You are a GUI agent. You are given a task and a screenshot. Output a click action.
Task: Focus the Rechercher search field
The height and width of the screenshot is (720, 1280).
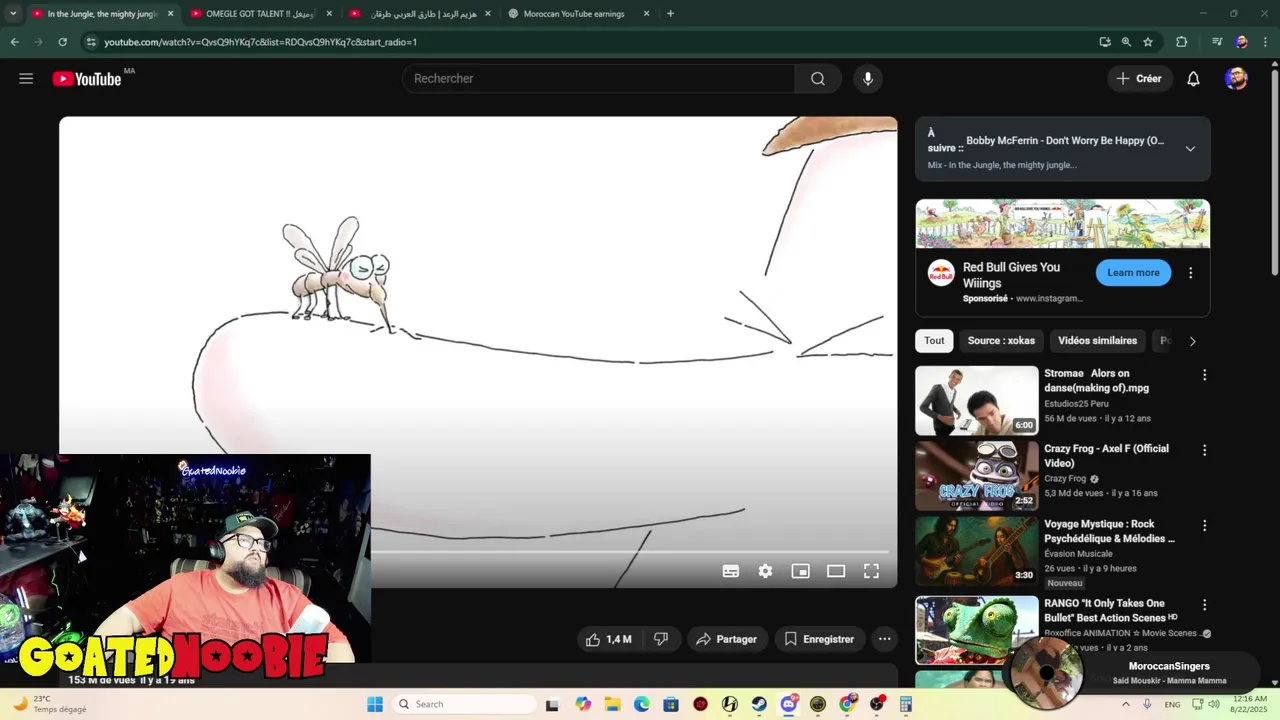pyautogui.click(x=598, y=79)
